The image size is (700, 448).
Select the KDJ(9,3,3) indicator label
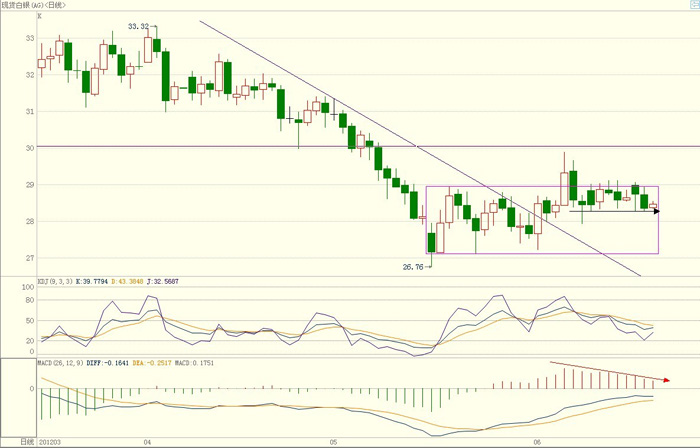(55, 282)
